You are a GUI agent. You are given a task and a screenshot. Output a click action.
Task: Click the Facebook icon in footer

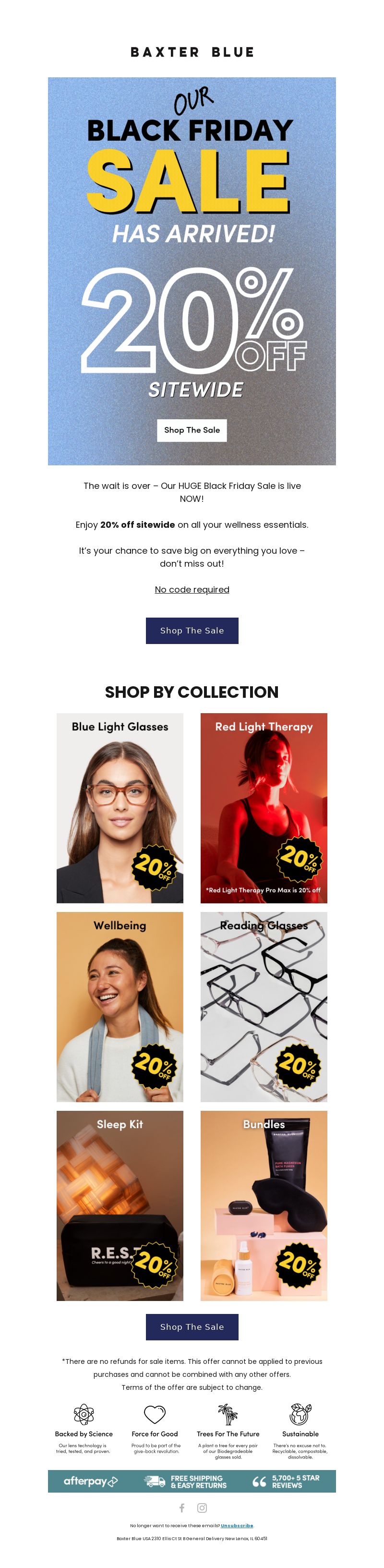click(x=182, y=1507)
